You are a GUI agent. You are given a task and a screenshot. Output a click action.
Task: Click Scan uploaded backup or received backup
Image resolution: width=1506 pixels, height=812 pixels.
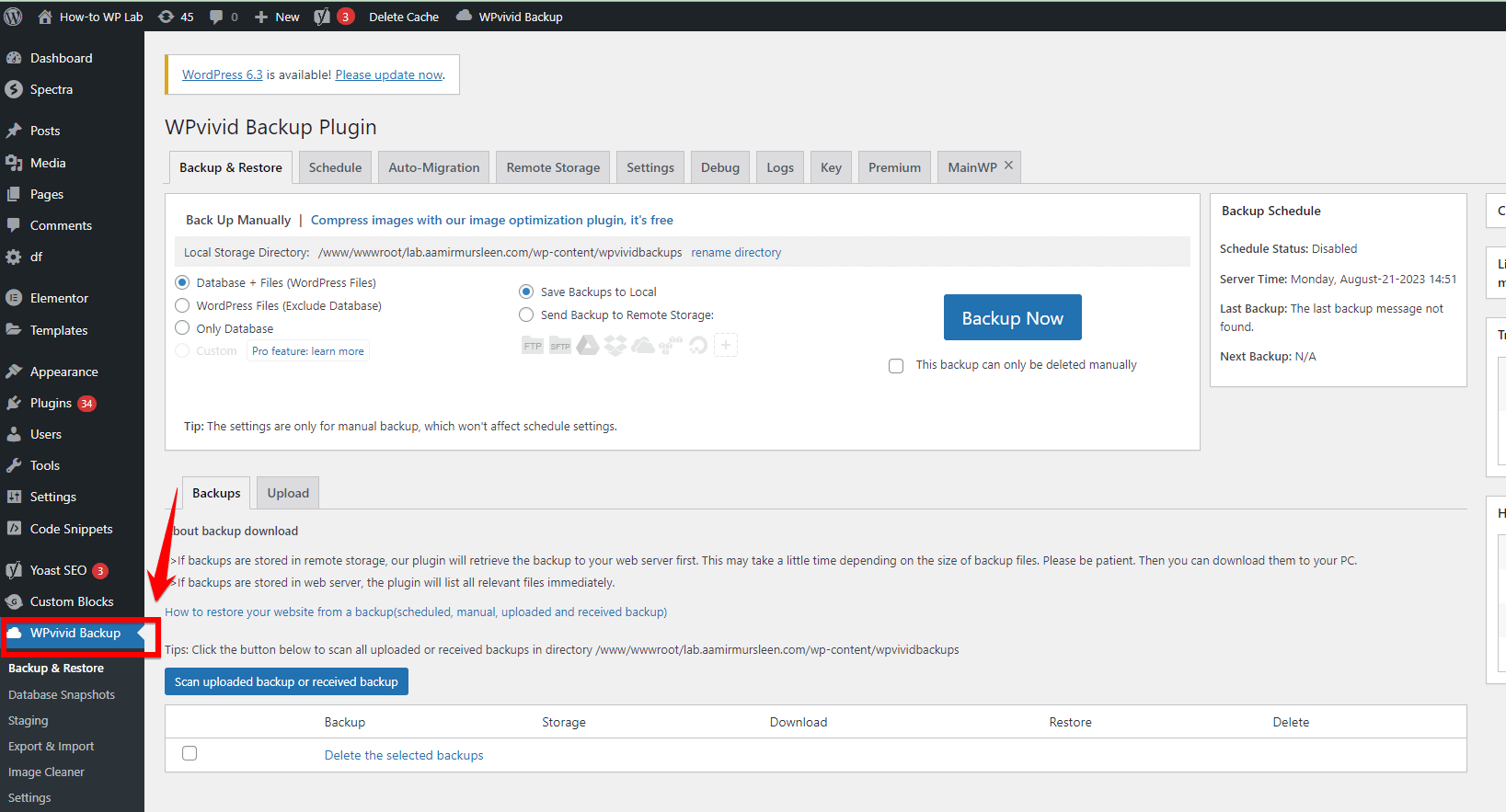(x=286, y=681)
